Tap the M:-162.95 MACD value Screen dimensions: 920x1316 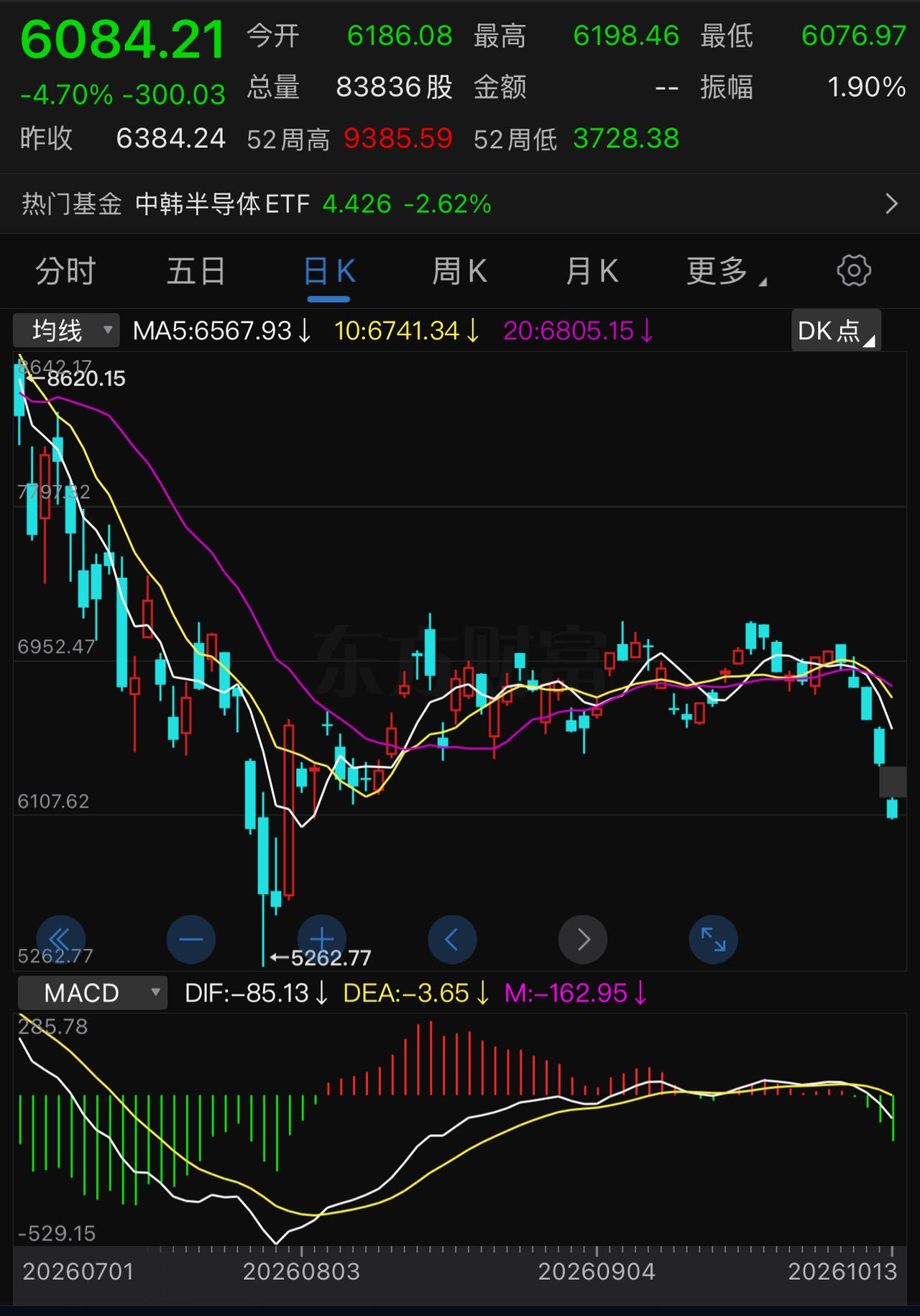[x=576, y=993]
